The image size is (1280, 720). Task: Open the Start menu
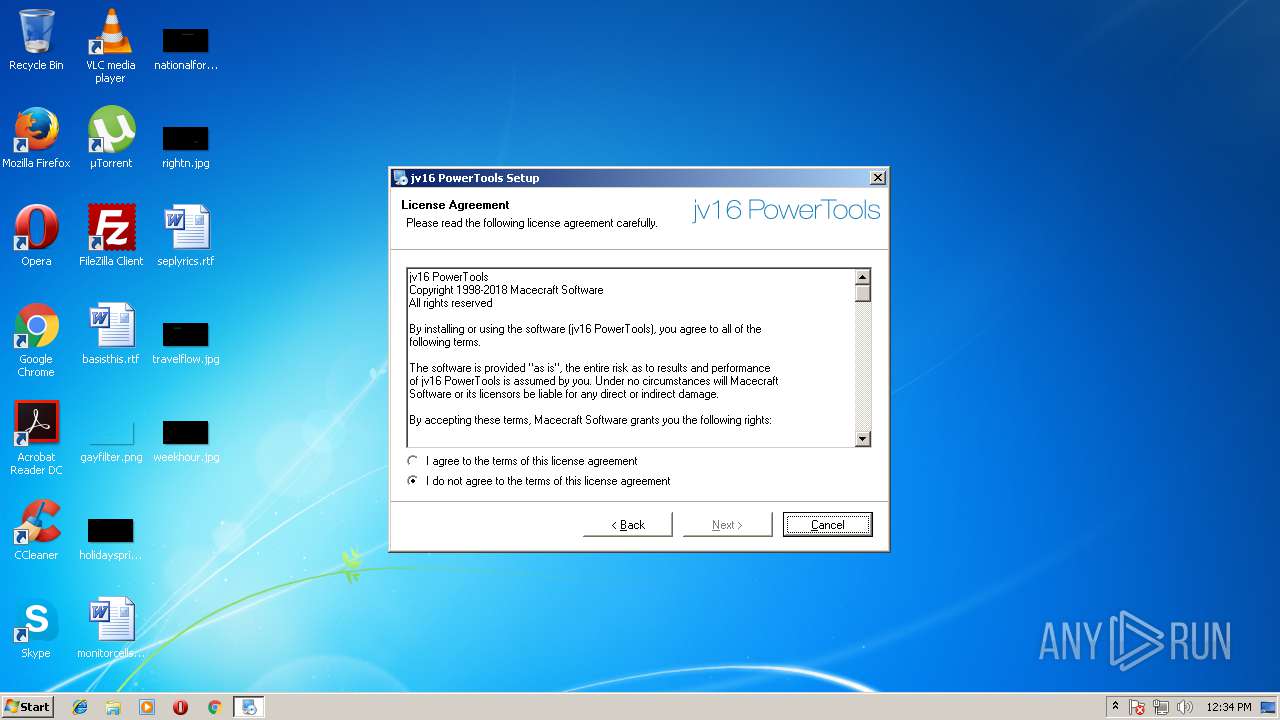(28, 707)
